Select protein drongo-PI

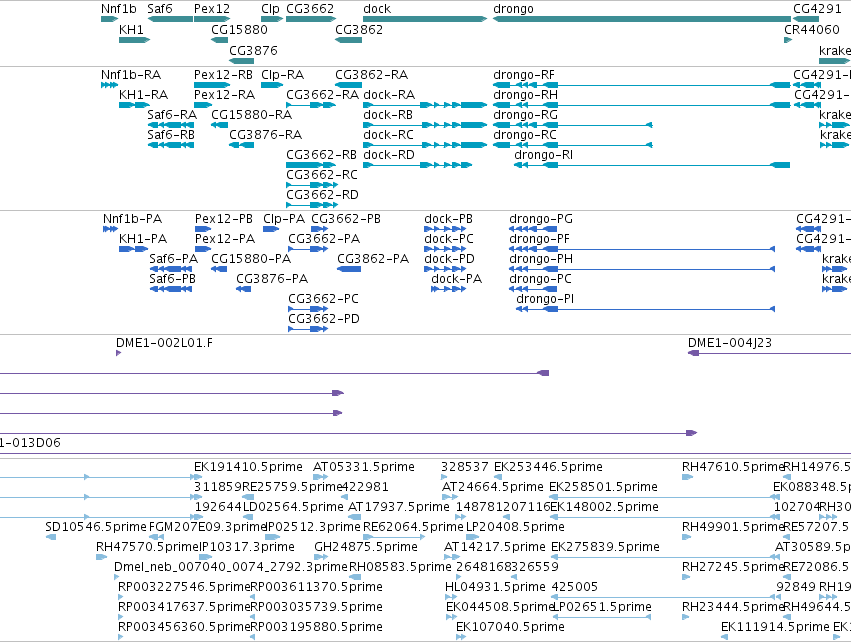coord(545,299)
